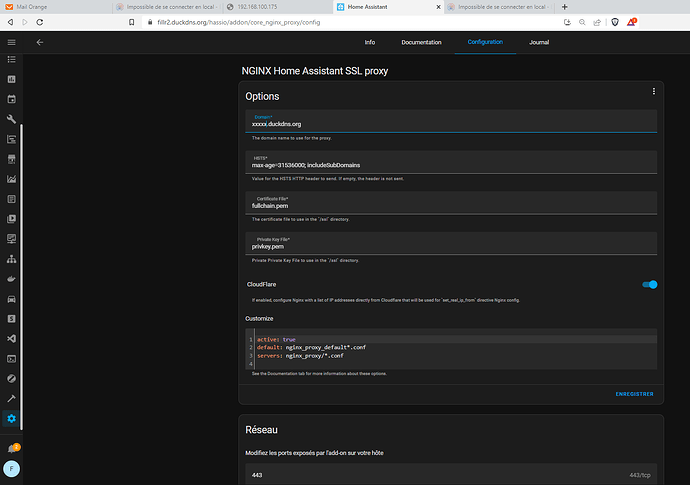690x485 pixels.
Task: Open the monitor dashboard sidebar icon
Action: point(11,239)
